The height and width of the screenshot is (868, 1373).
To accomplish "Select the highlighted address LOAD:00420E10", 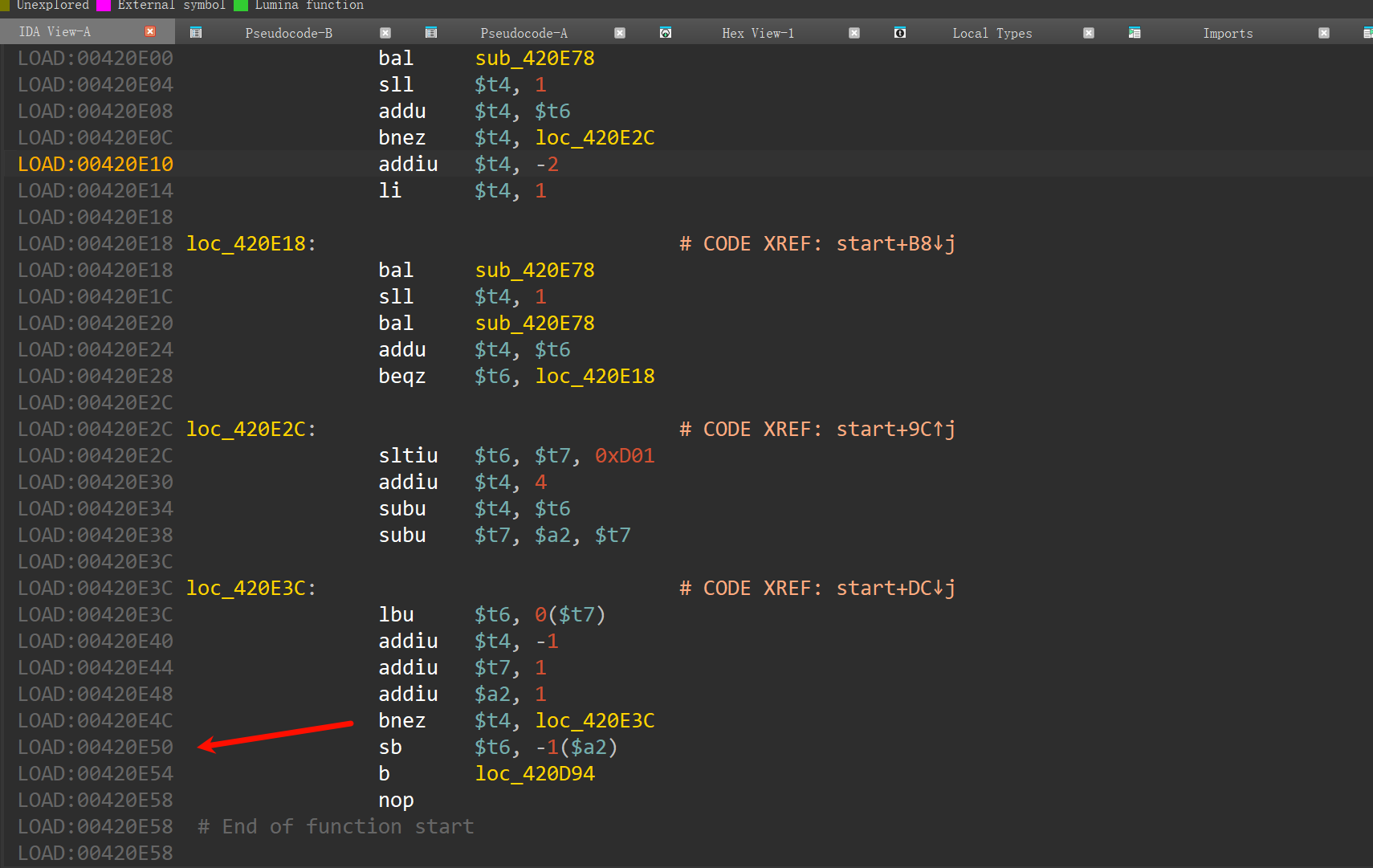I will [x=96, y=165].
